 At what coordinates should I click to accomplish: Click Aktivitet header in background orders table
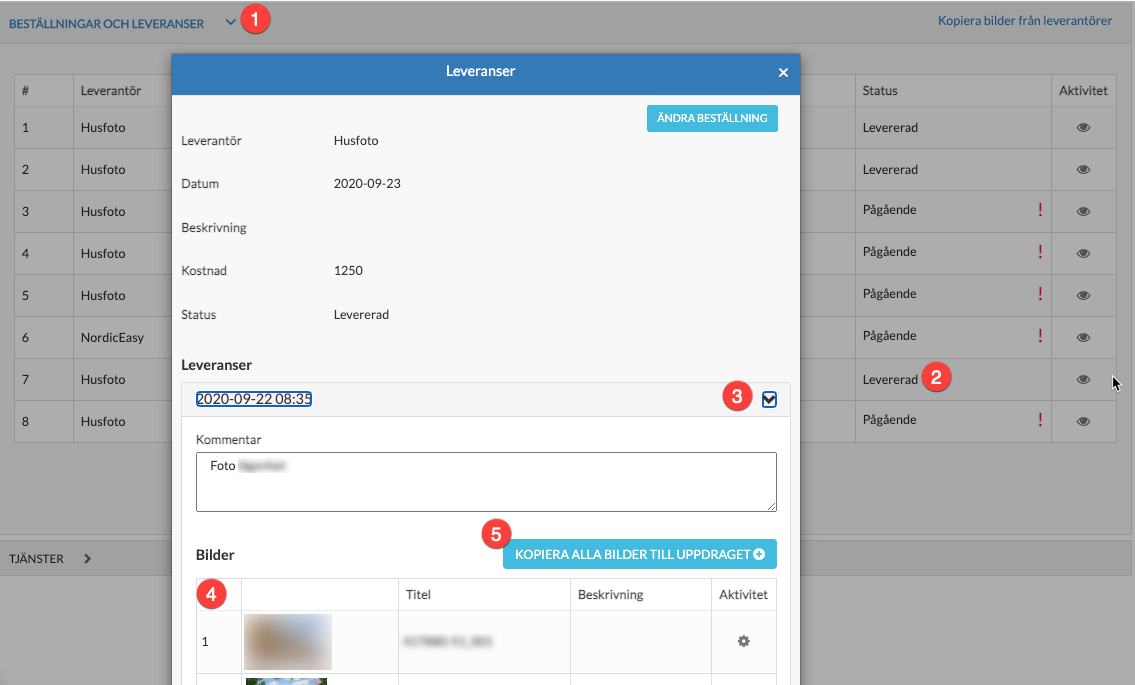click(1083, 91)
